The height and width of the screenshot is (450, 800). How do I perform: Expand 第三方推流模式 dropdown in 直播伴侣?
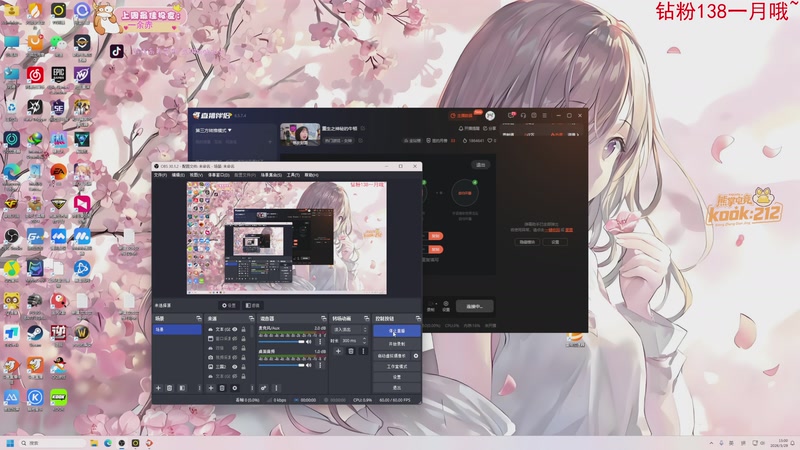coord(213,130)
